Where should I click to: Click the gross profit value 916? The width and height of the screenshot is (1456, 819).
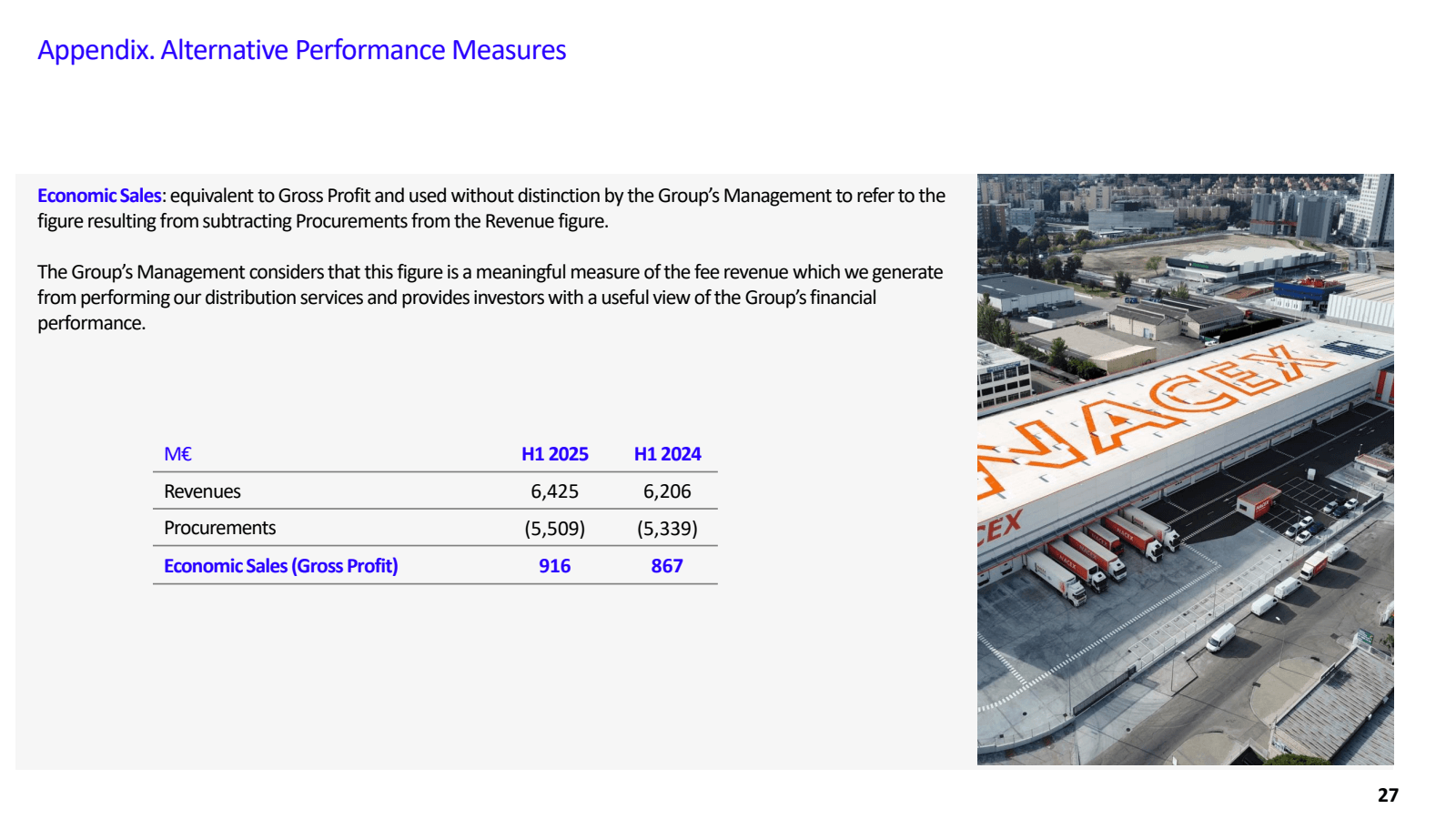pyautogui.click(x=555, y=566)
